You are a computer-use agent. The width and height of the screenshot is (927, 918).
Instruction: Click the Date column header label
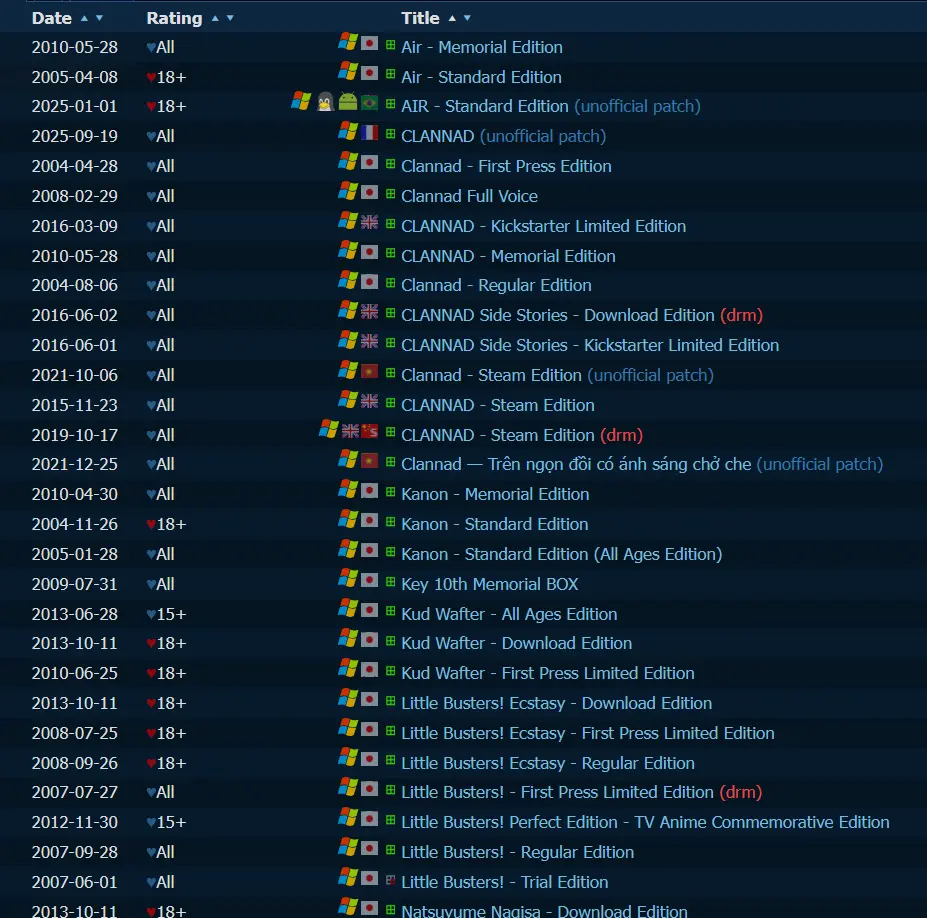point(52,18)
